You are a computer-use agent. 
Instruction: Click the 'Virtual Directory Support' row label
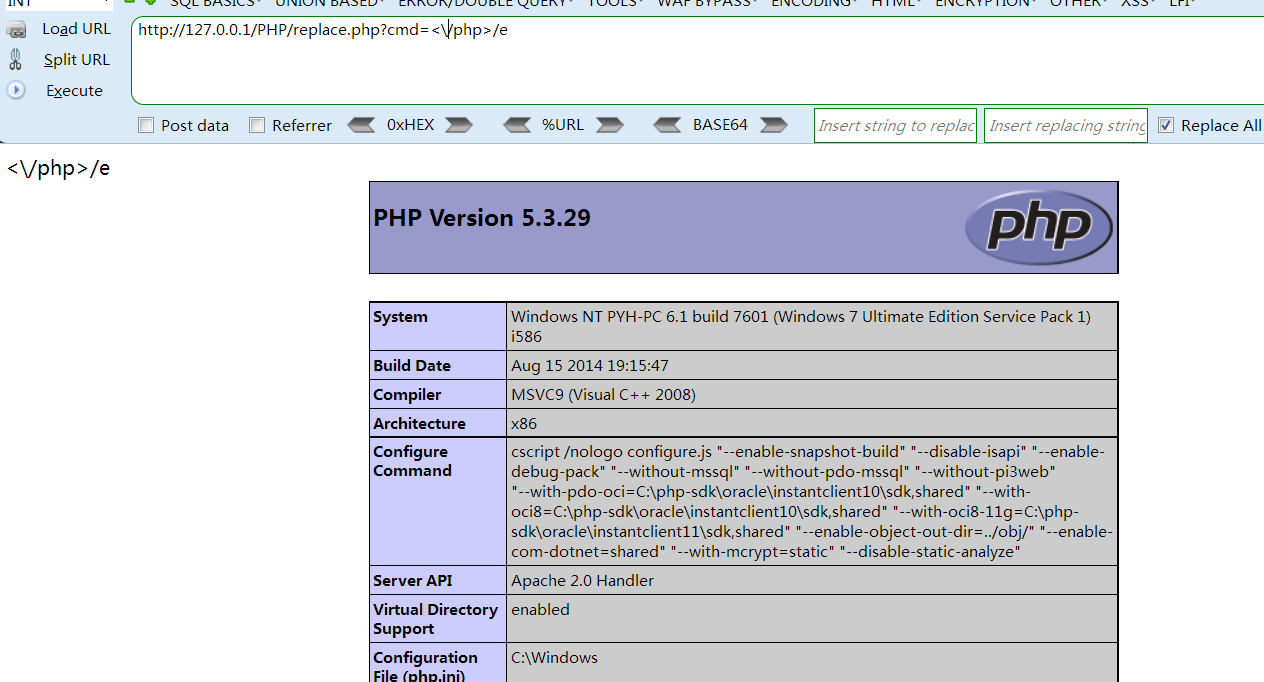tap(435, 619)
